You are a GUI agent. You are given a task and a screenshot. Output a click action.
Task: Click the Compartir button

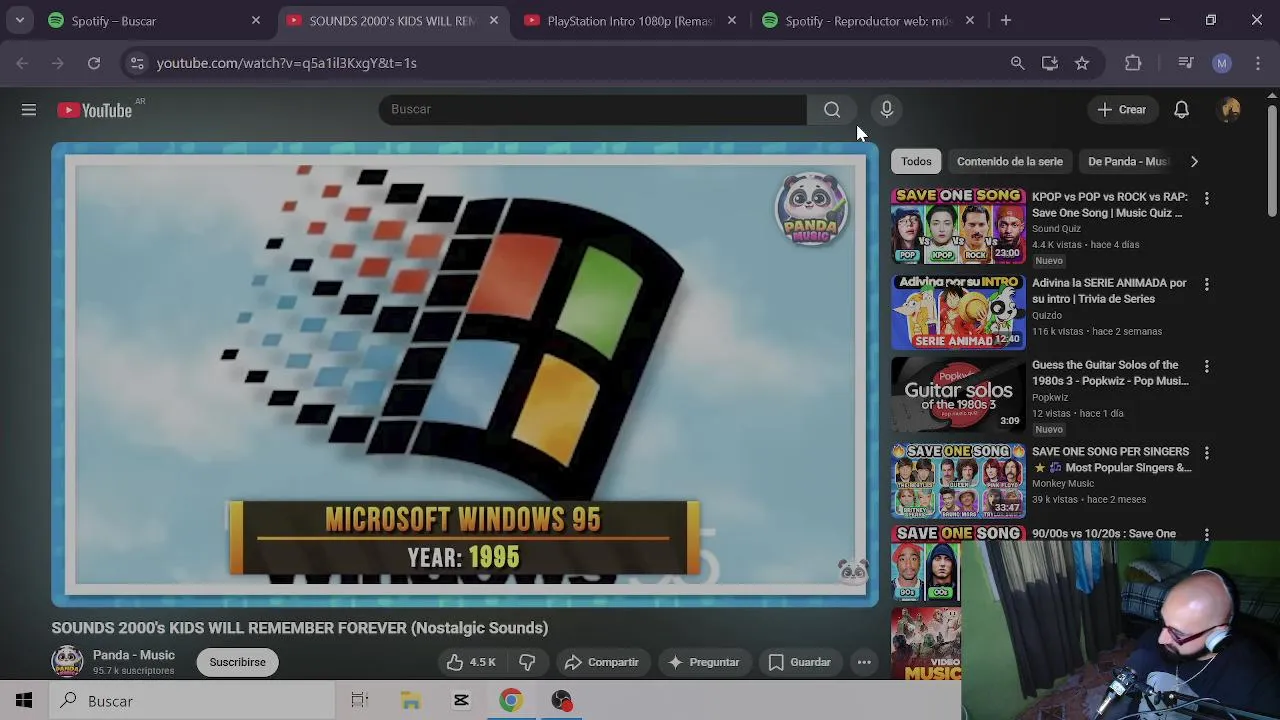tap(601, 662)
